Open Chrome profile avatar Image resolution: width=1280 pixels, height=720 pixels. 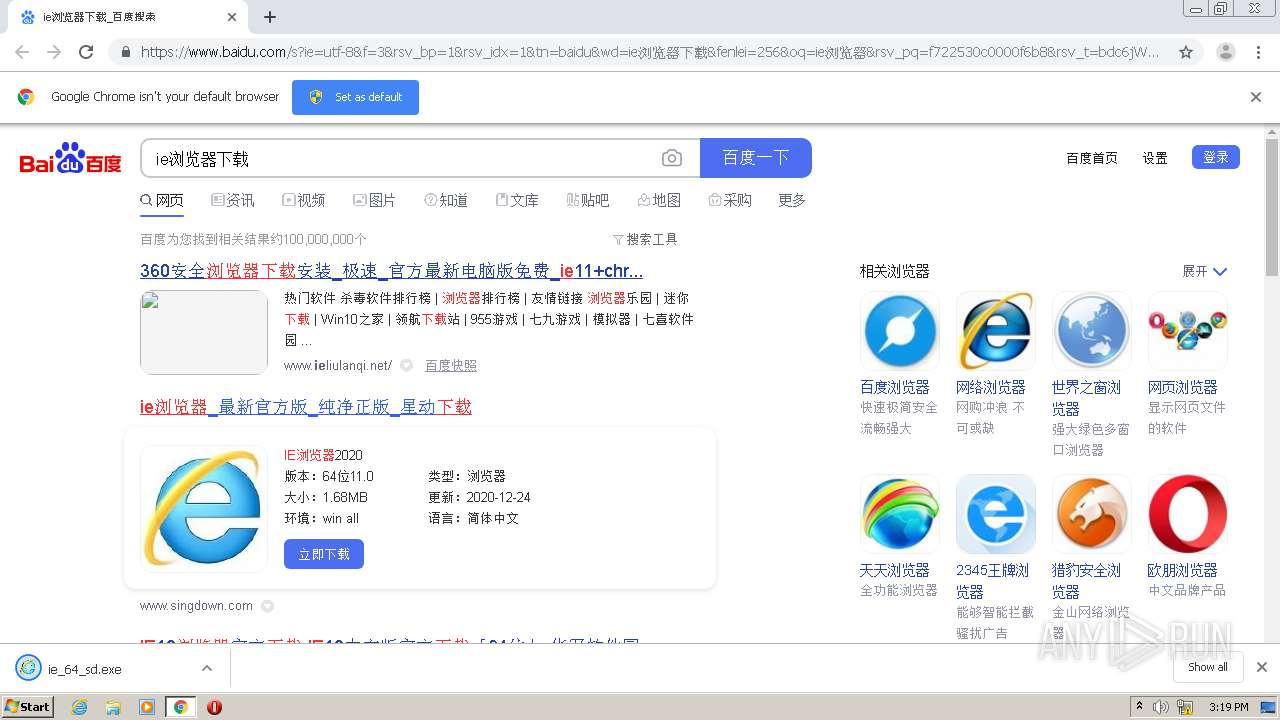(1226, 52)
